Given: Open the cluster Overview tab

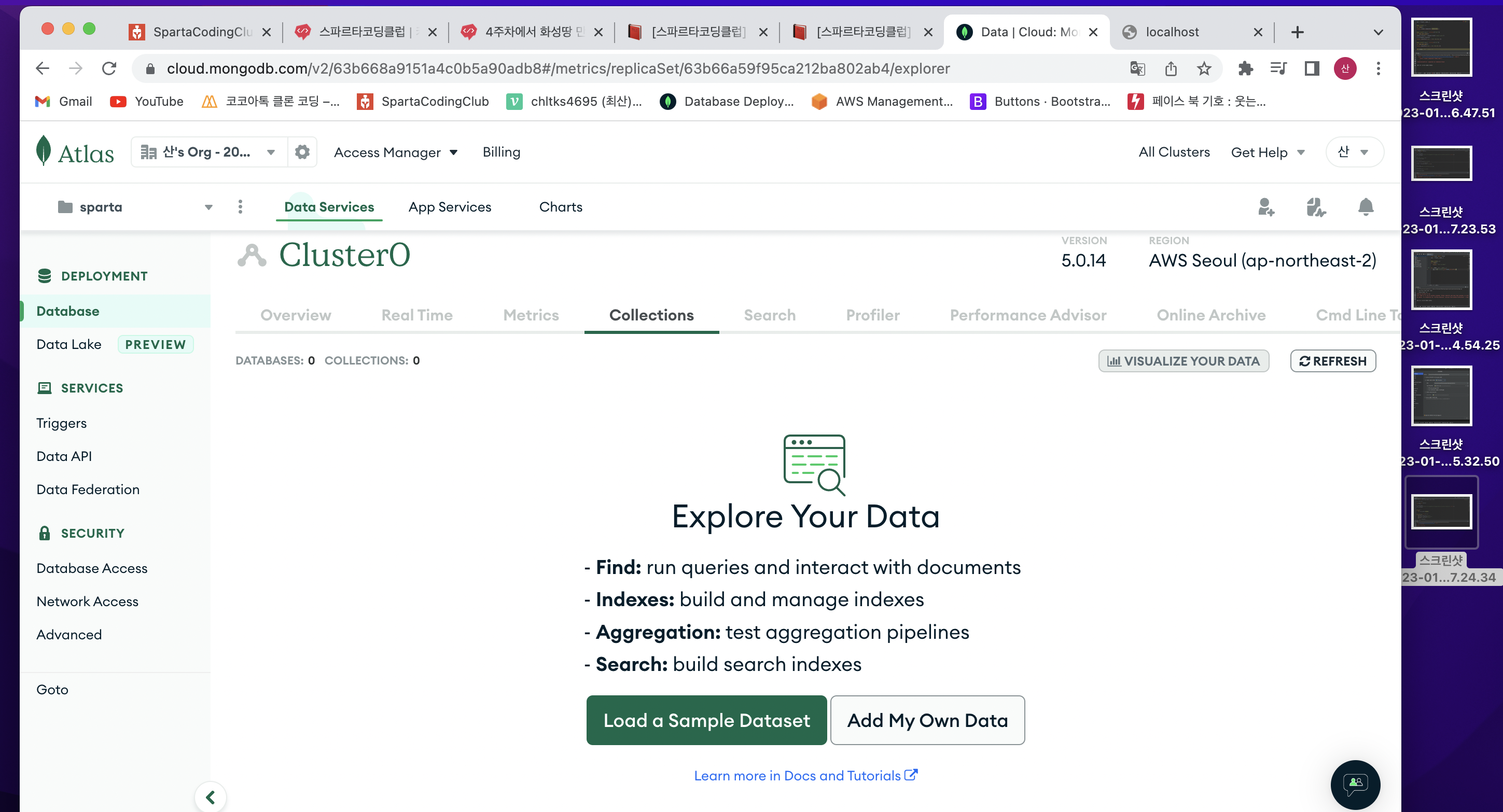Looking at the screenshot, I should (296, 315).
